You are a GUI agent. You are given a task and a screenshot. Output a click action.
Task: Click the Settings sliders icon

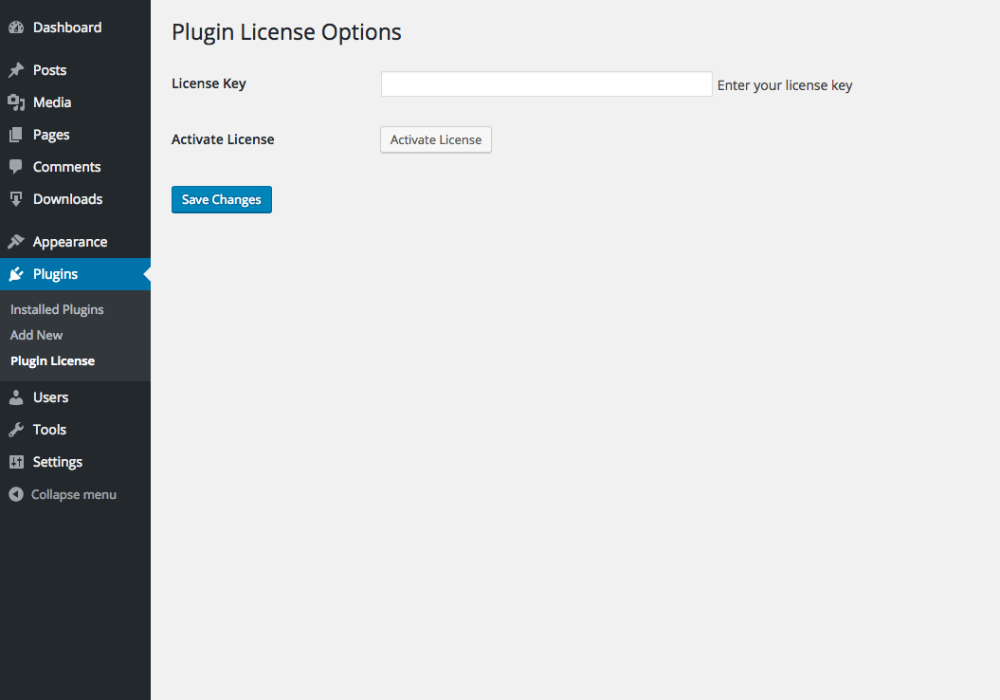16,462
